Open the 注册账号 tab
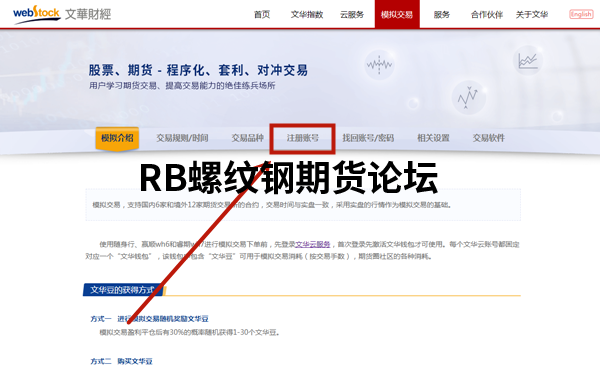 [x=303, y=138]
